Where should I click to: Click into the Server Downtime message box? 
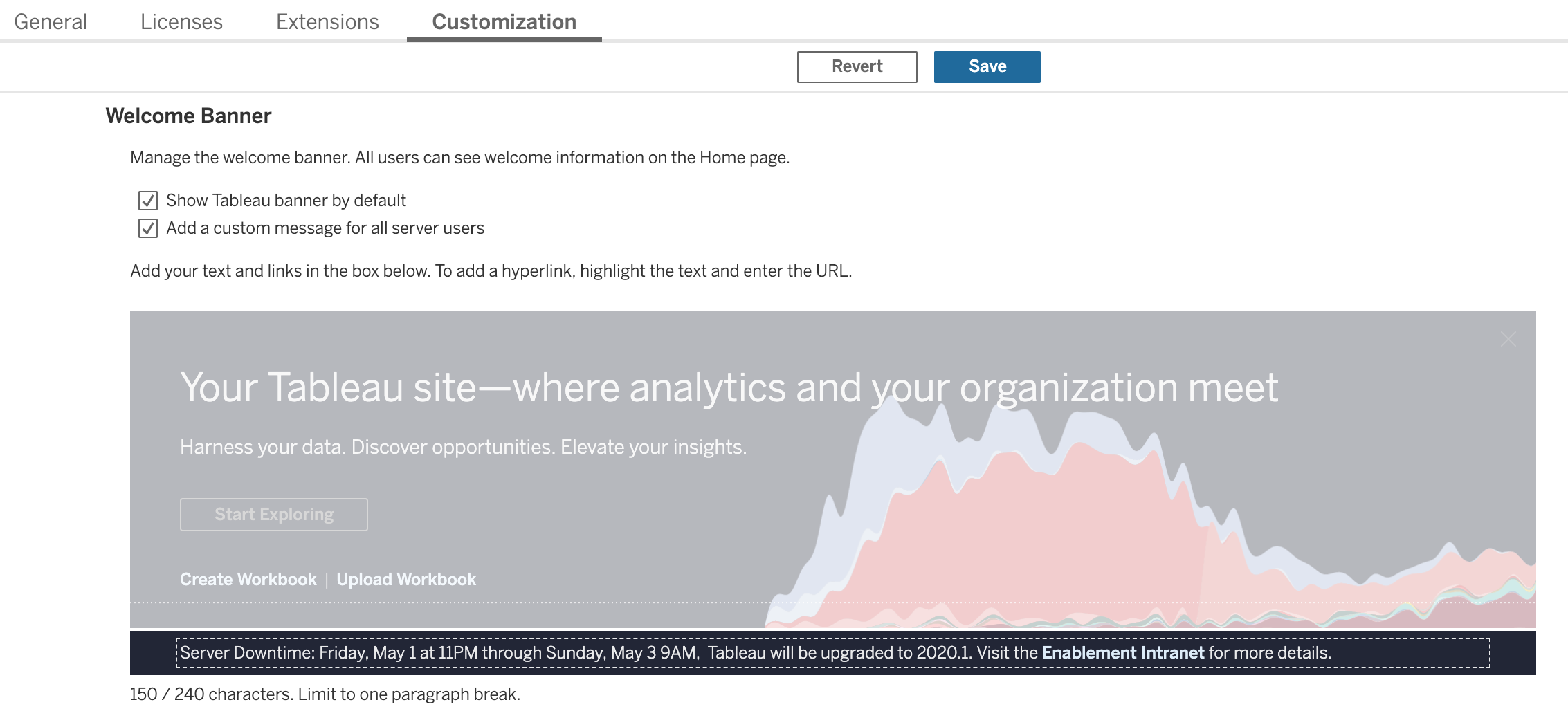(x=833, y=653)
